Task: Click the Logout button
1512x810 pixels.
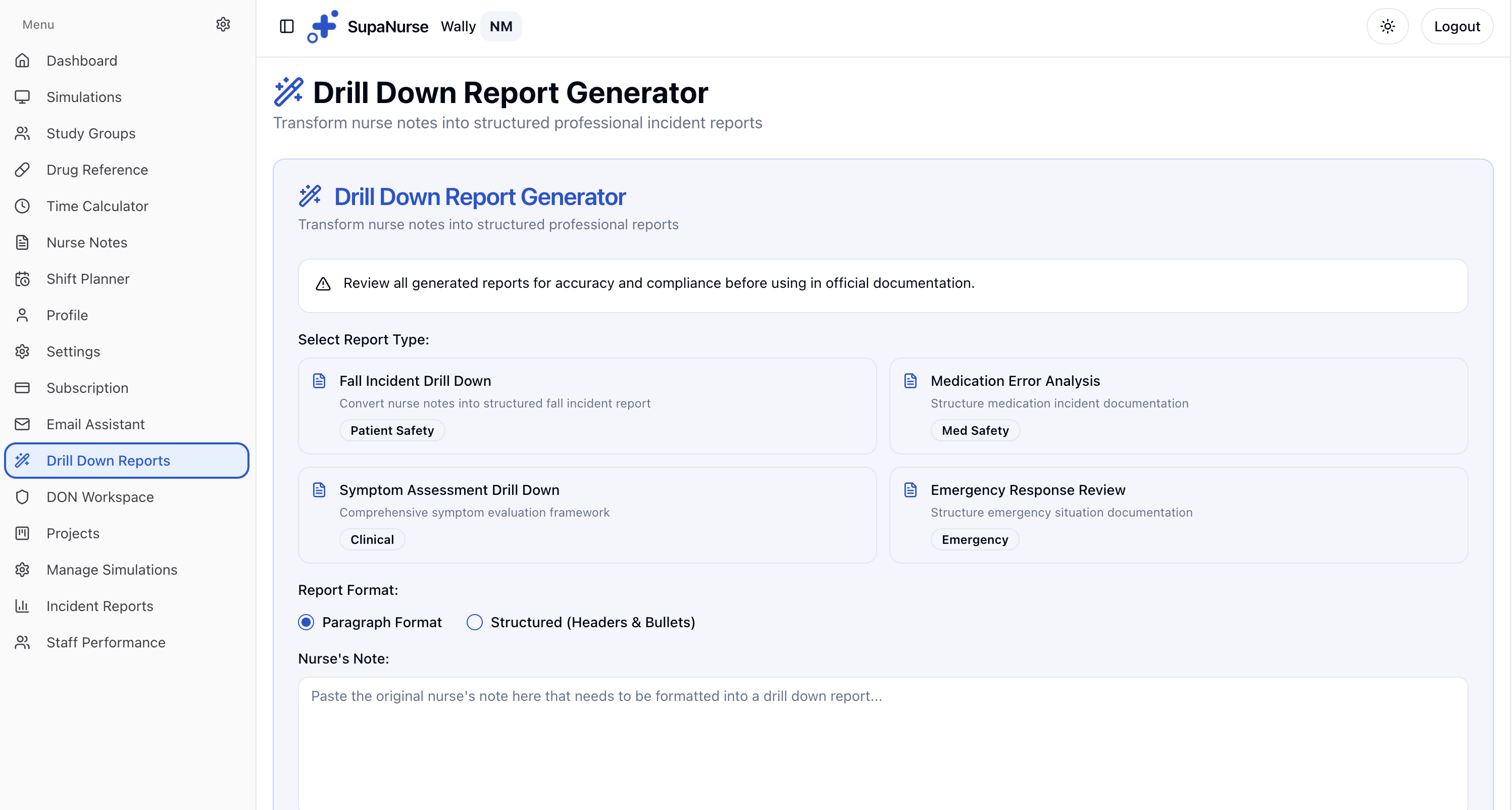Action: [x=1456, y=26]
